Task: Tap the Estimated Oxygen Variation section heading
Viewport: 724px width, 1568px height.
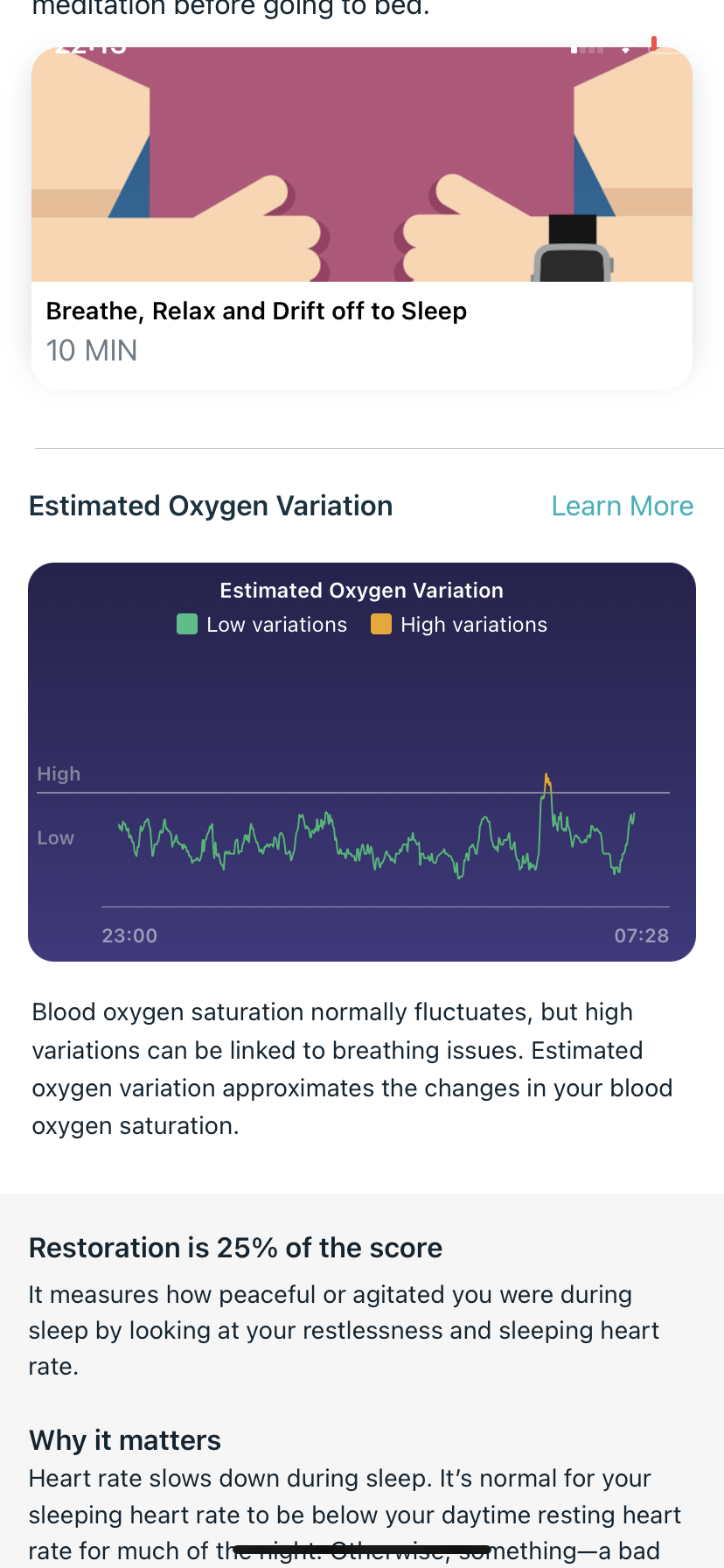Action: pos(211,507)
